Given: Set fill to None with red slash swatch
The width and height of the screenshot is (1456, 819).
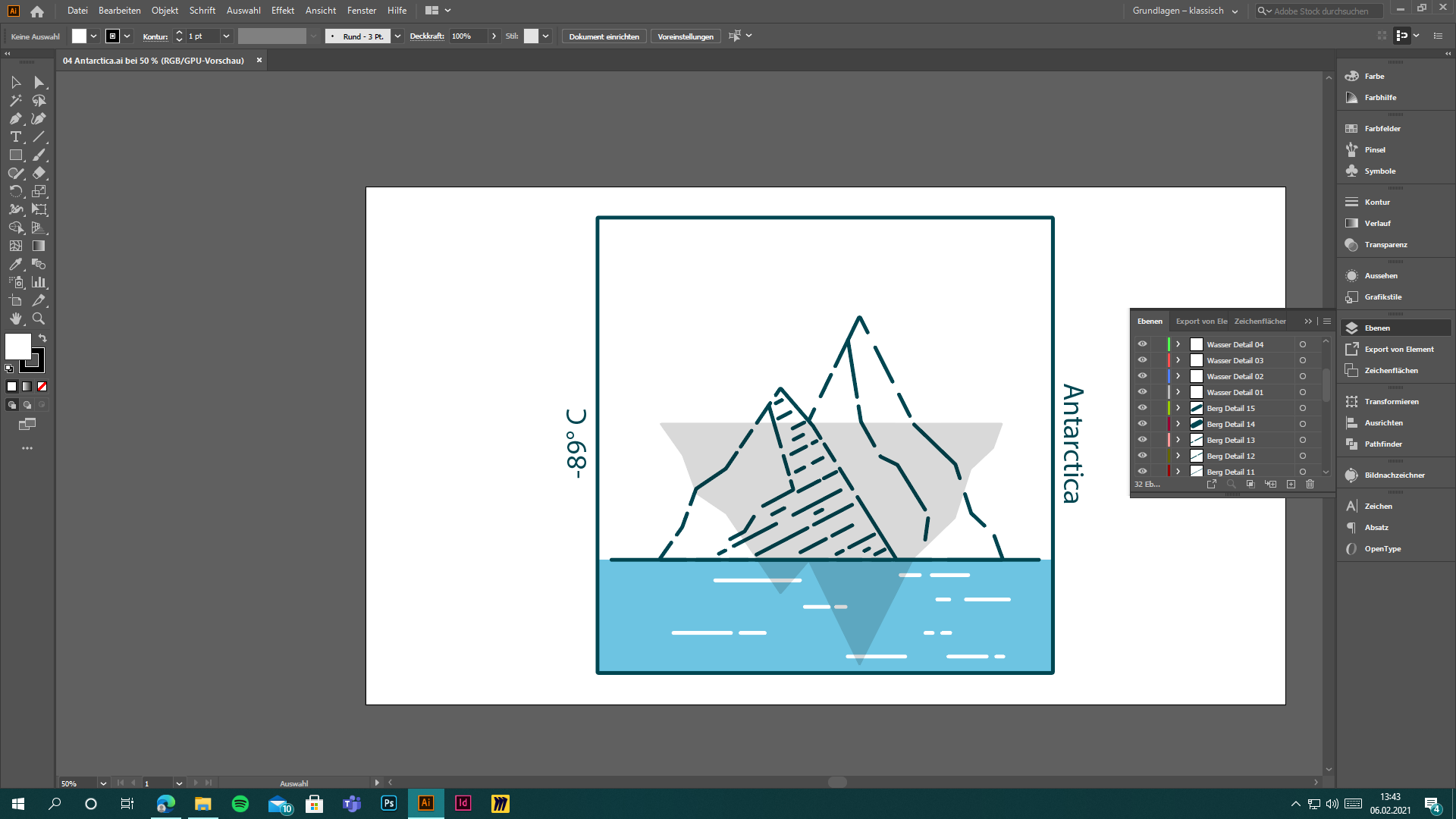Looking at the screenshot, I should point(42,386).
